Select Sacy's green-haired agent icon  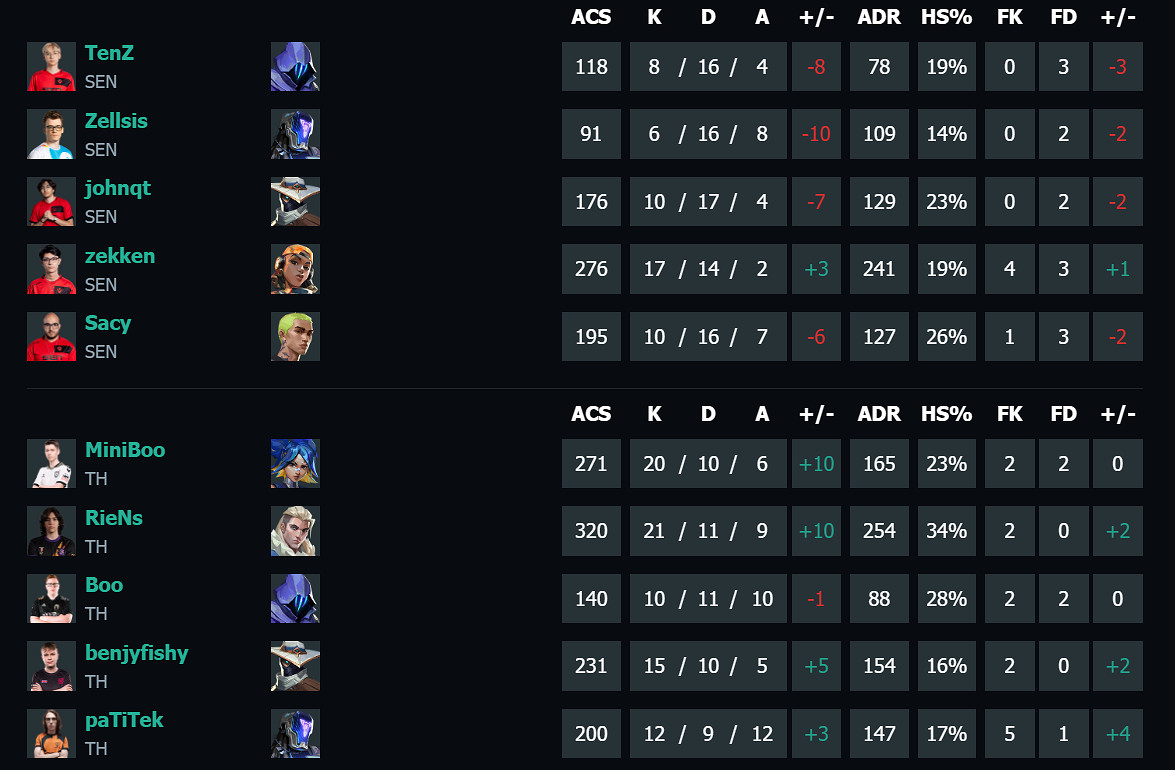tap(295, 336)
